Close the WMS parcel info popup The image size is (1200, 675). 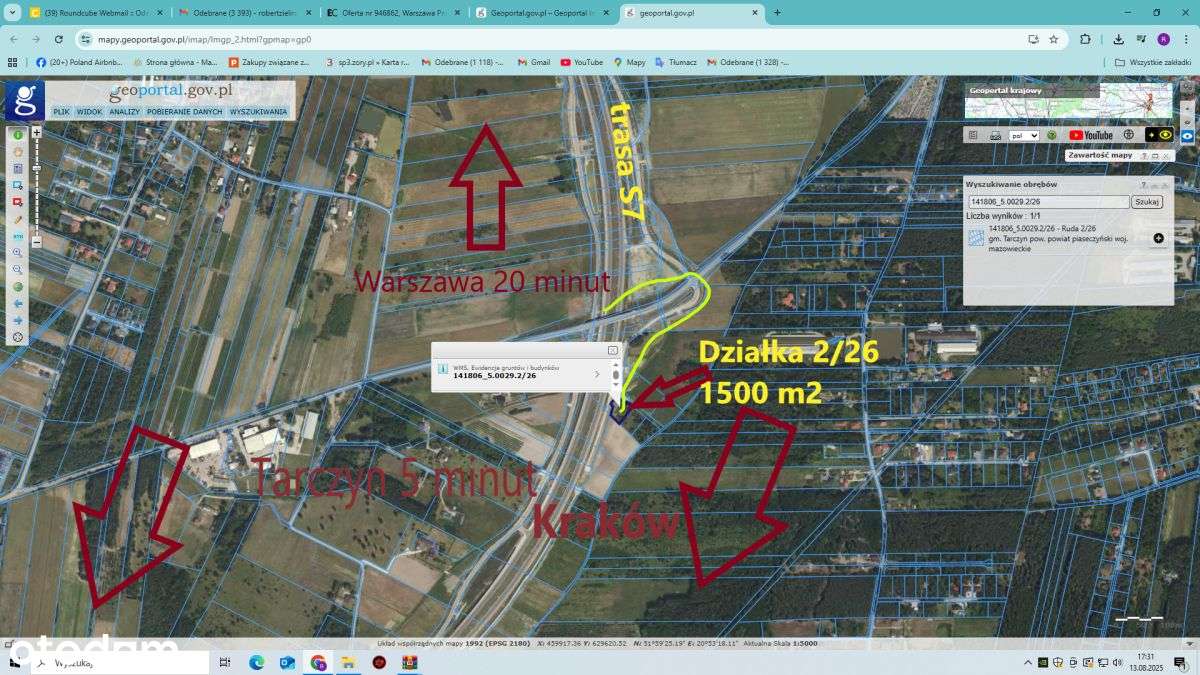tap(613, 351)
